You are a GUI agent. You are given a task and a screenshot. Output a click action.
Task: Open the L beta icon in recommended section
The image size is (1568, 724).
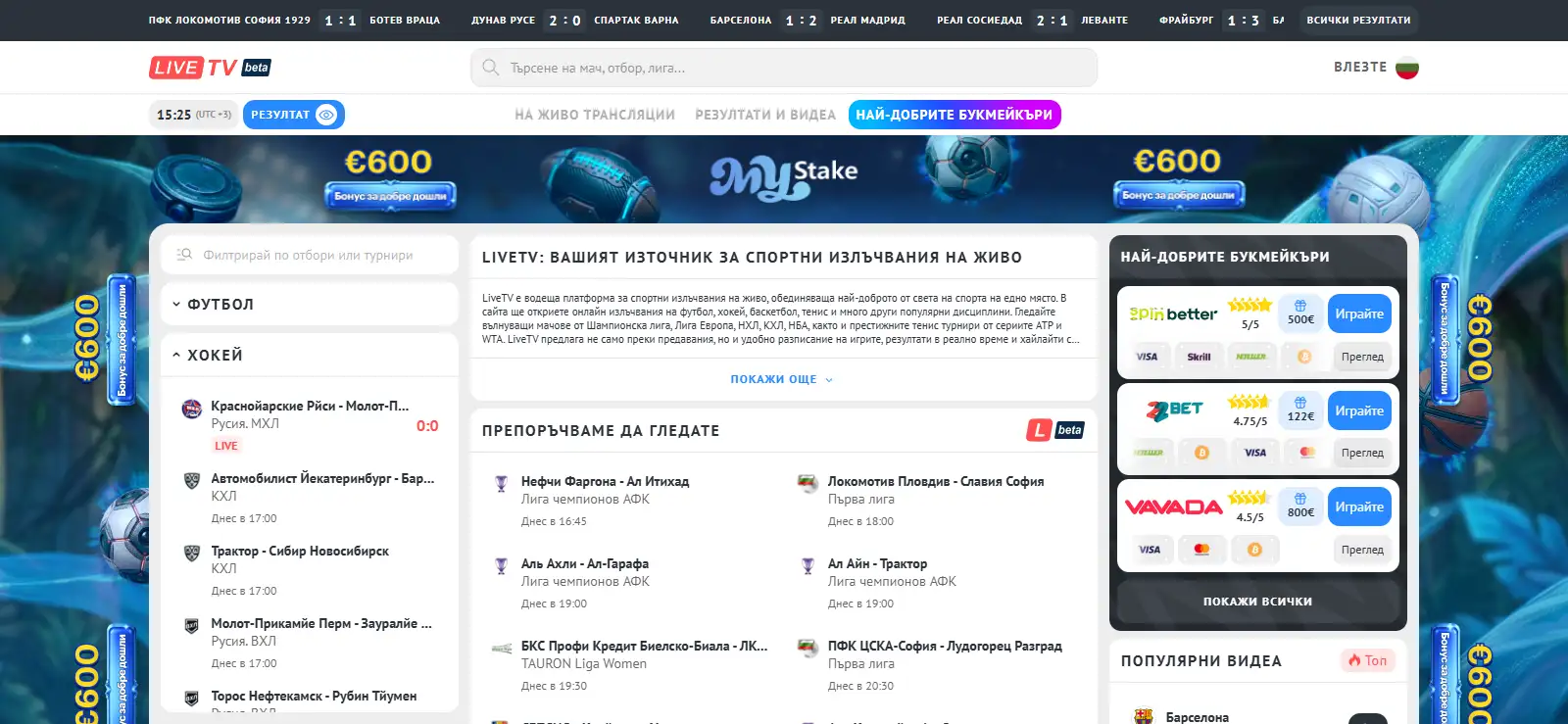point(1055,430)
